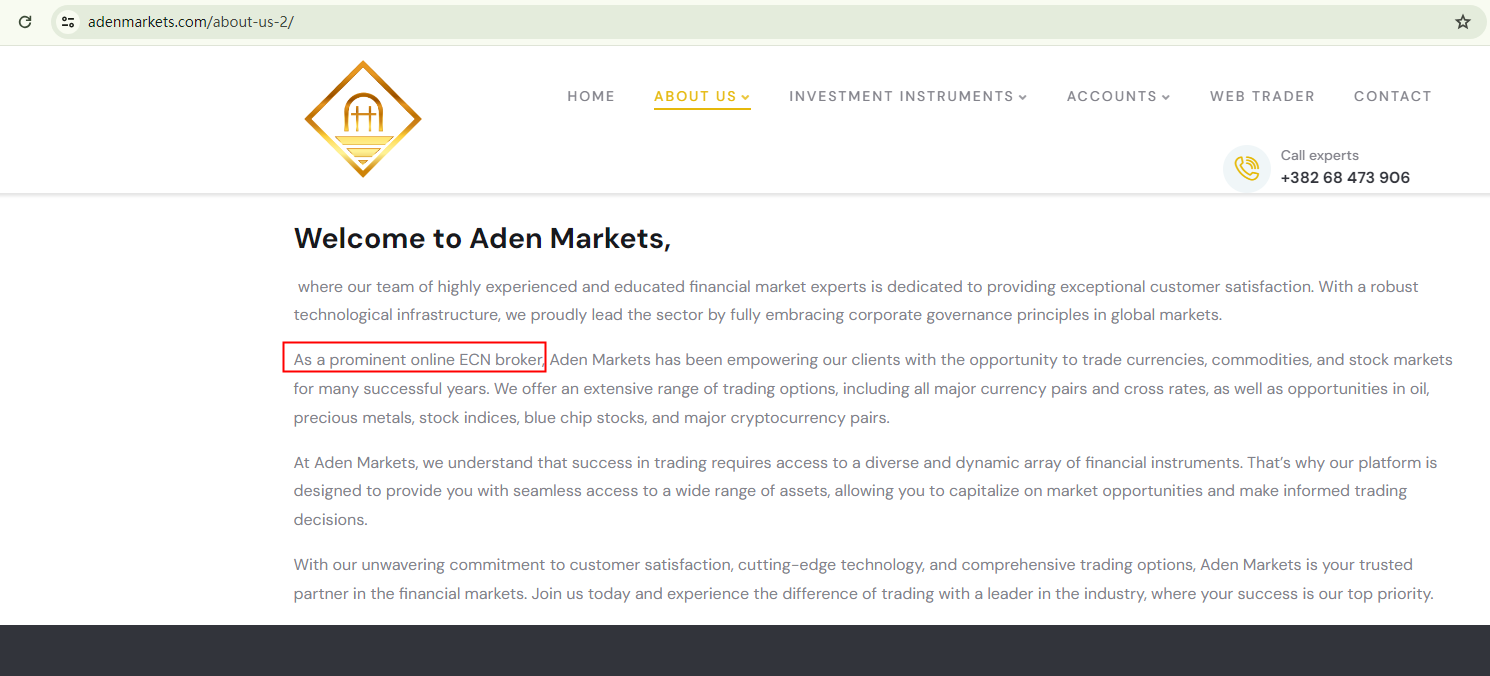Click the yellow phone call icon
The height and width of the screenshot is (676, 1490).
point(1246,167)
